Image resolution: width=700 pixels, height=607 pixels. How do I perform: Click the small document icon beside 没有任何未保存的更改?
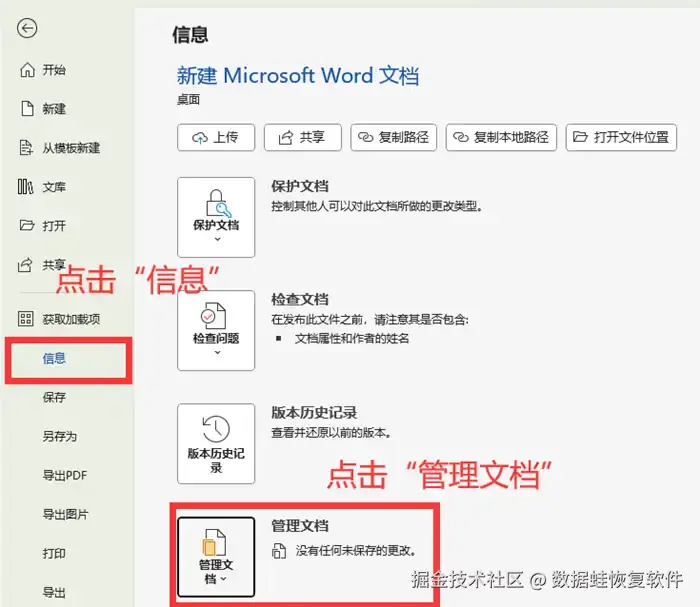click(279, 551)
